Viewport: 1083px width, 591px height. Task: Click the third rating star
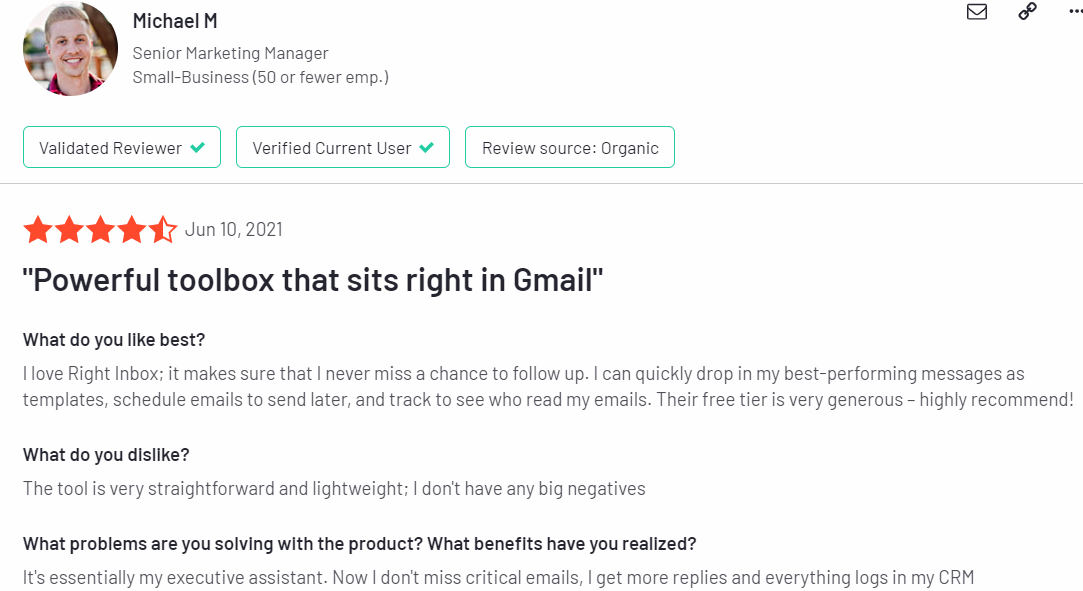[x=100, y=229]
